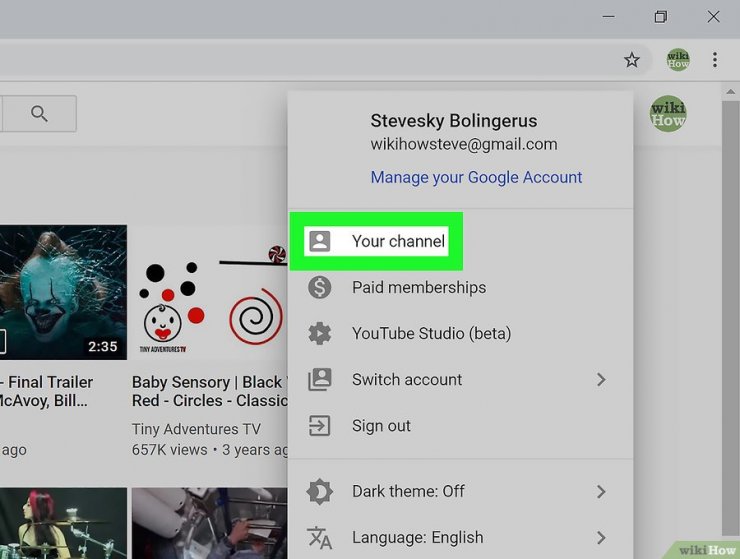740x559 pixels.
Task: Visit the Tiny Adventures TV channel link
Action: point(196,429)
